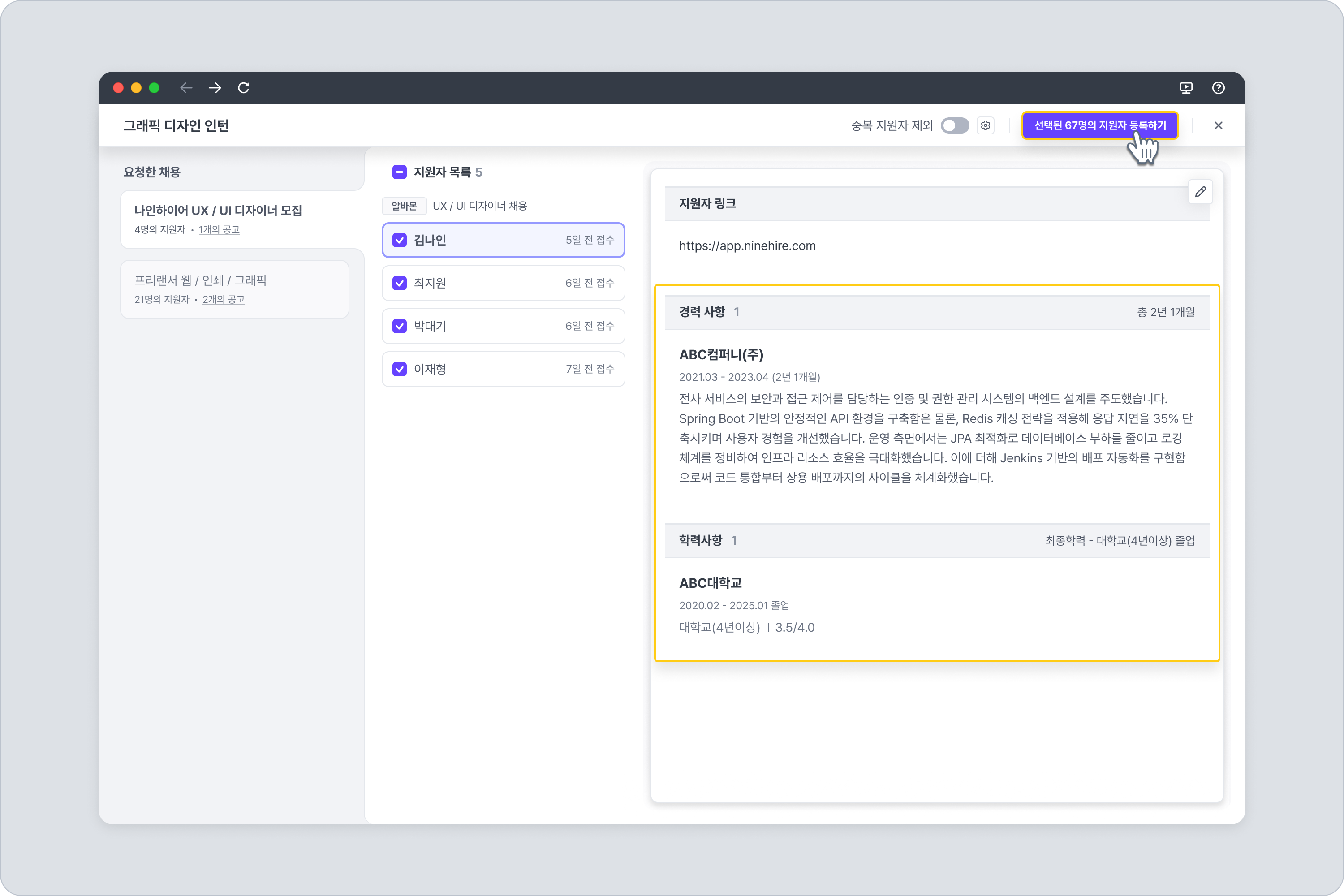
Task: Select applicant 박대기 in the list
Action: (x=503, y=326)
